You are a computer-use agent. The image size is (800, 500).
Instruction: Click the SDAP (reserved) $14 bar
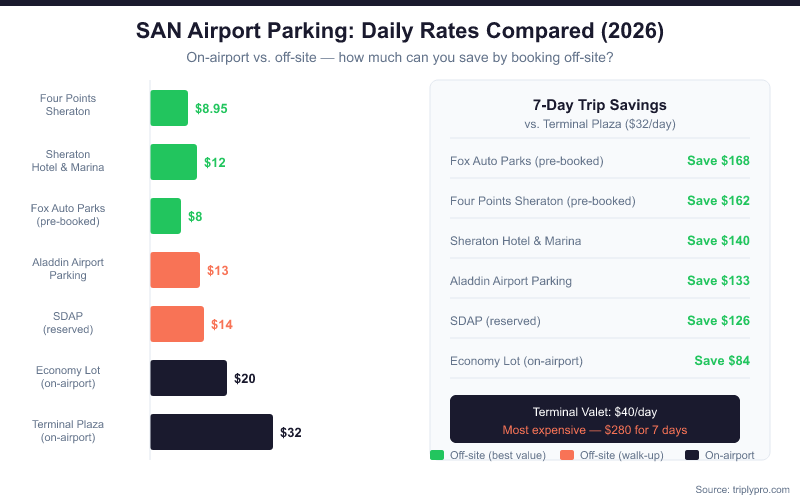tap(177, 324)
